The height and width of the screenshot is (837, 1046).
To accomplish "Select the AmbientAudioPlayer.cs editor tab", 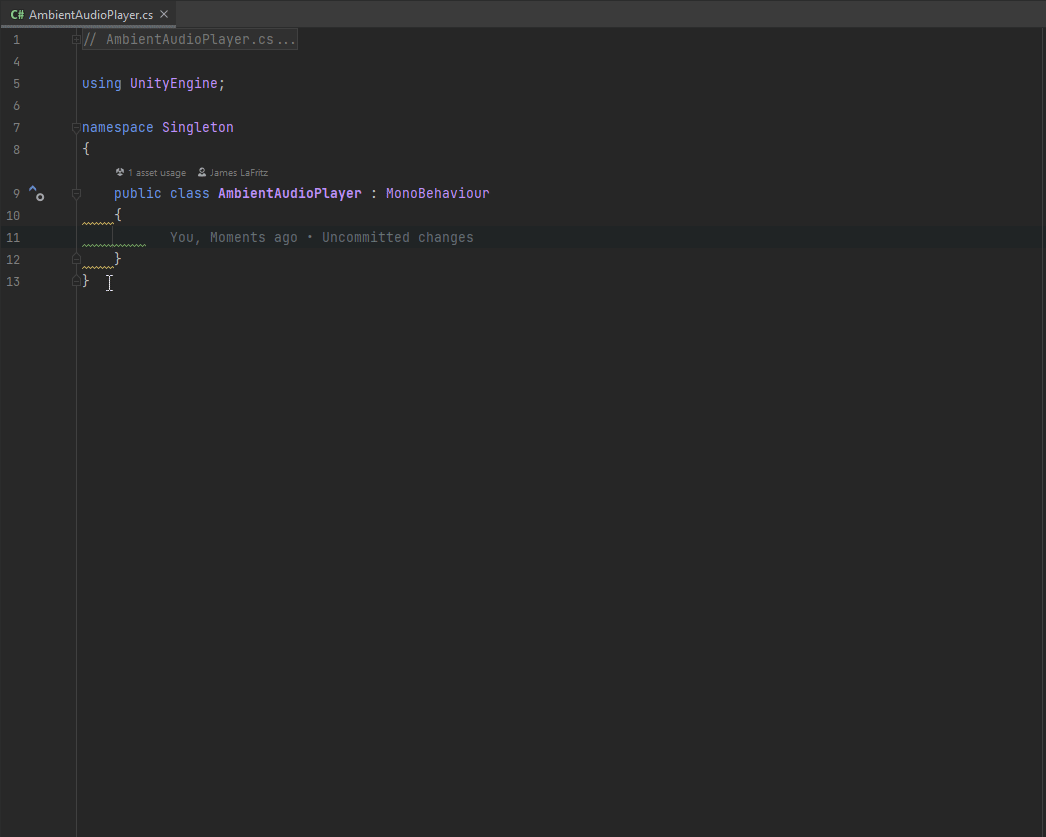I will [89, 14].
